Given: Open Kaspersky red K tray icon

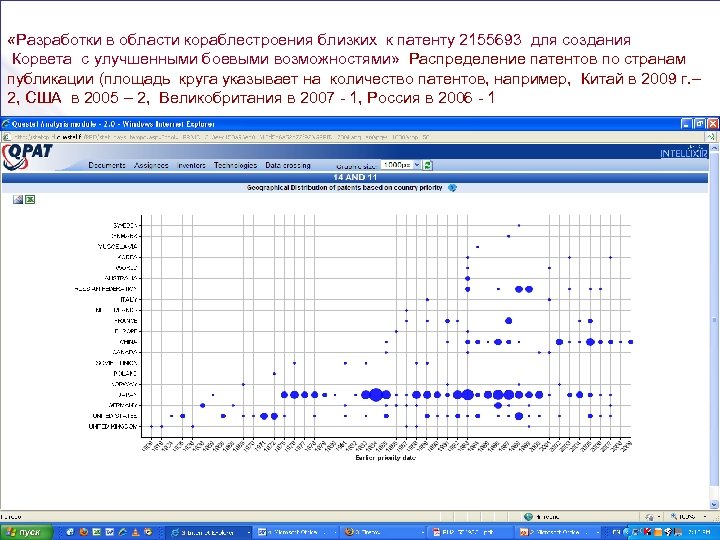Looking at the screenshot, I should (647, 532).
